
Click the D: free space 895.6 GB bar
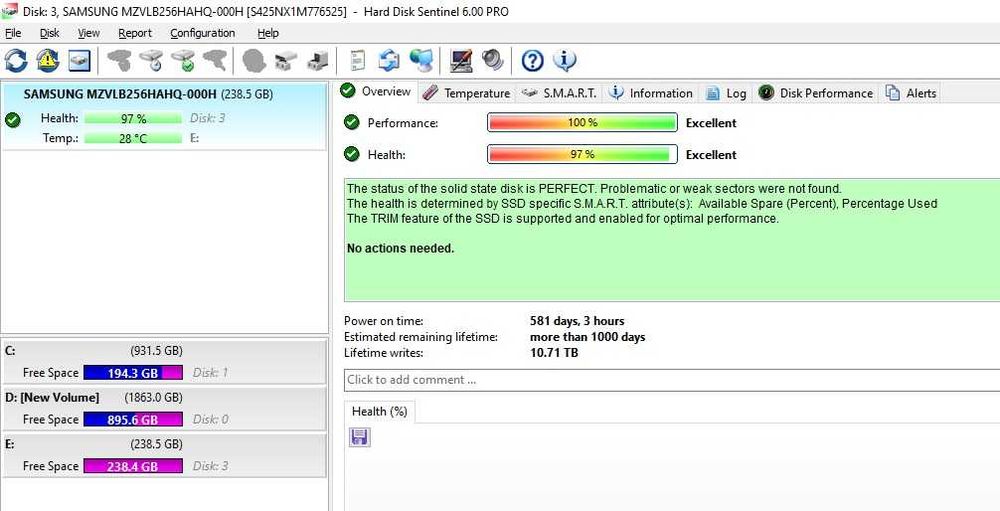tap(133, 419)
